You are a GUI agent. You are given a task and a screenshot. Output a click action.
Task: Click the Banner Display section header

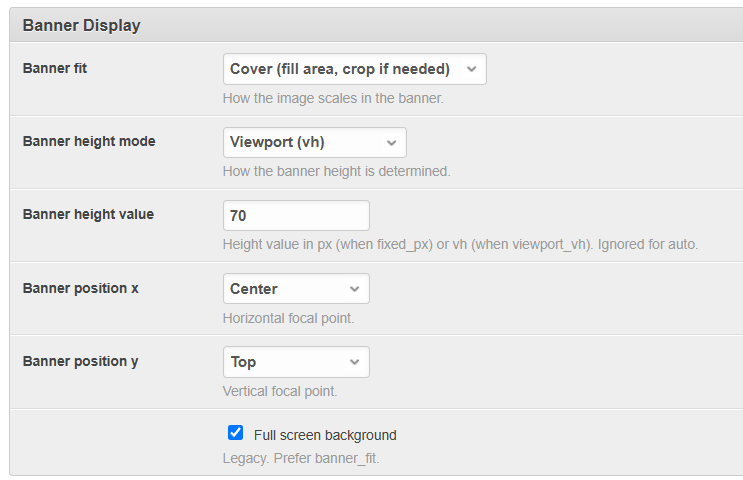pos(82,25)
